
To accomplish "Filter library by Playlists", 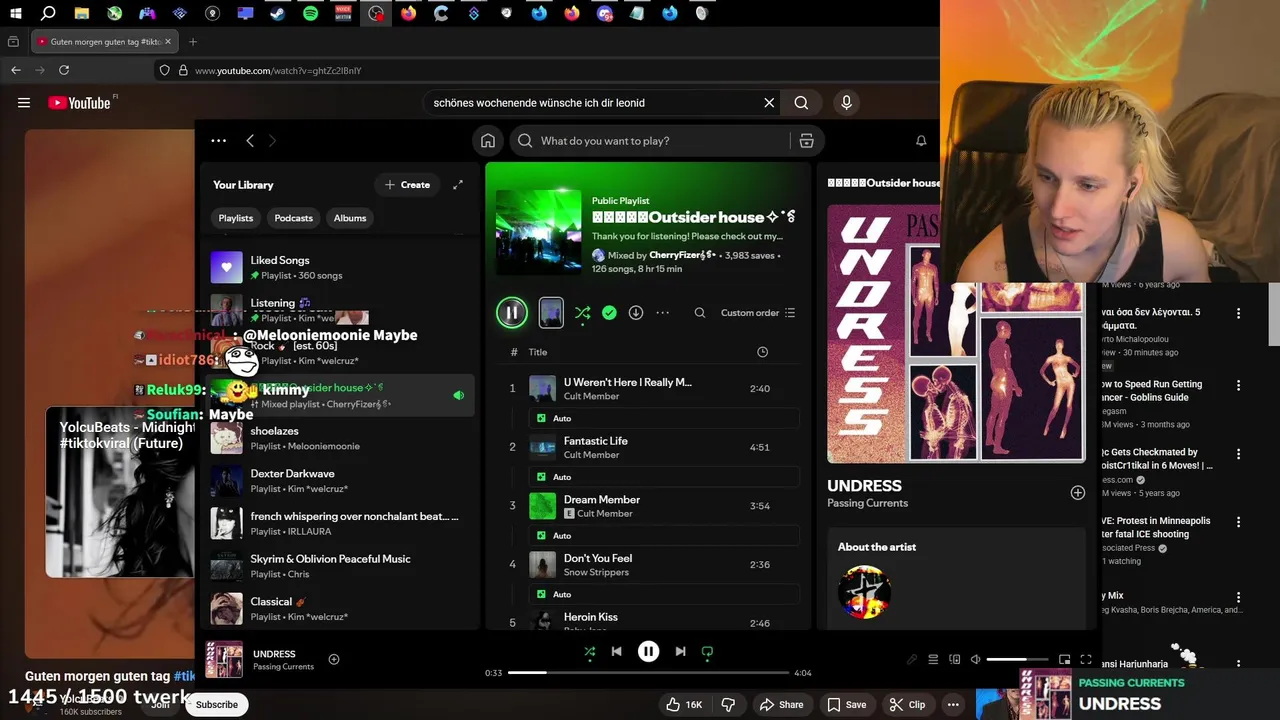I will point(236,218).
